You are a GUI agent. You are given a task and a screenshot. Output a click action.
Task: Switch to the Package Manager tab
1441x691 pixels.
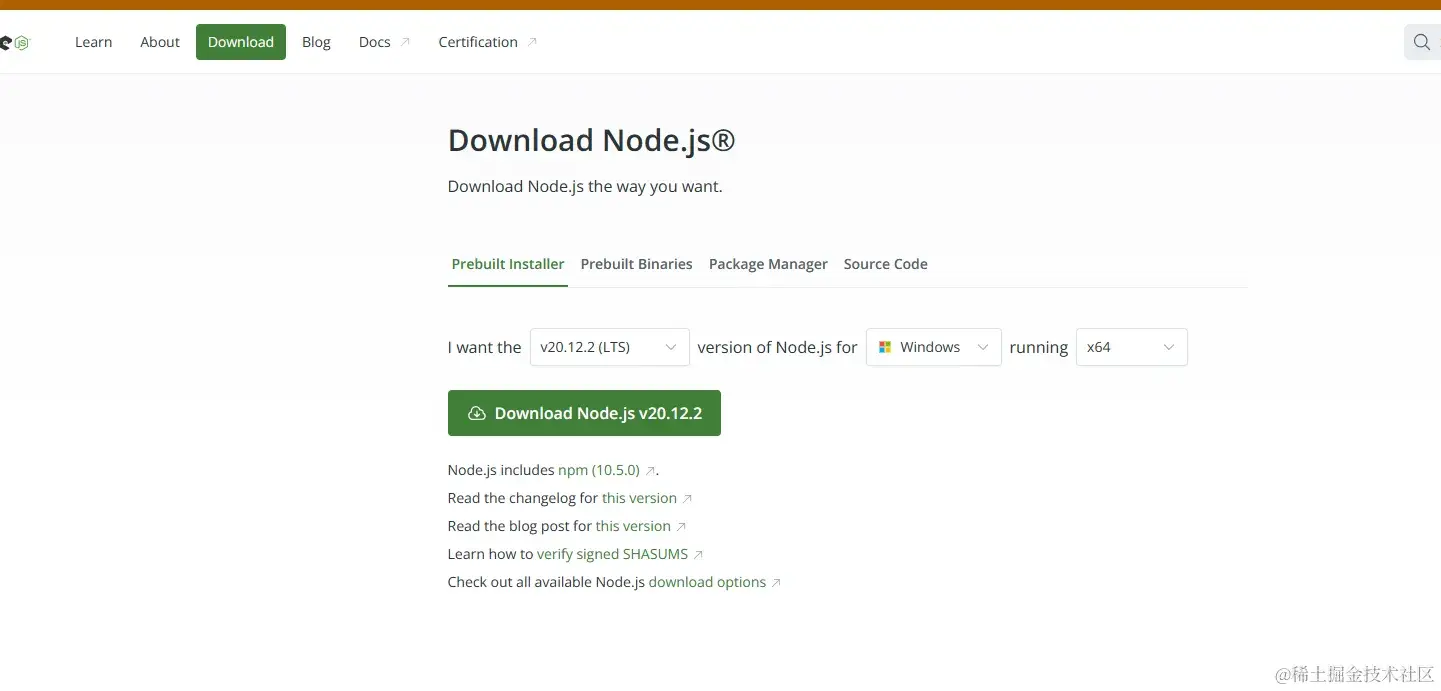(x=768, y=264)
